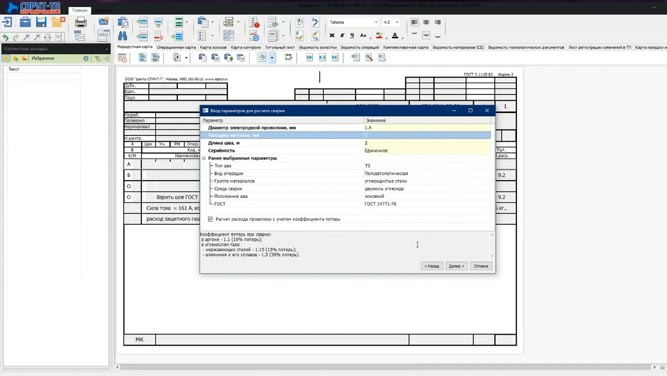Open the Серийность value Единичное dropdown
Screen dimensions: 667x376
point(427,151)
